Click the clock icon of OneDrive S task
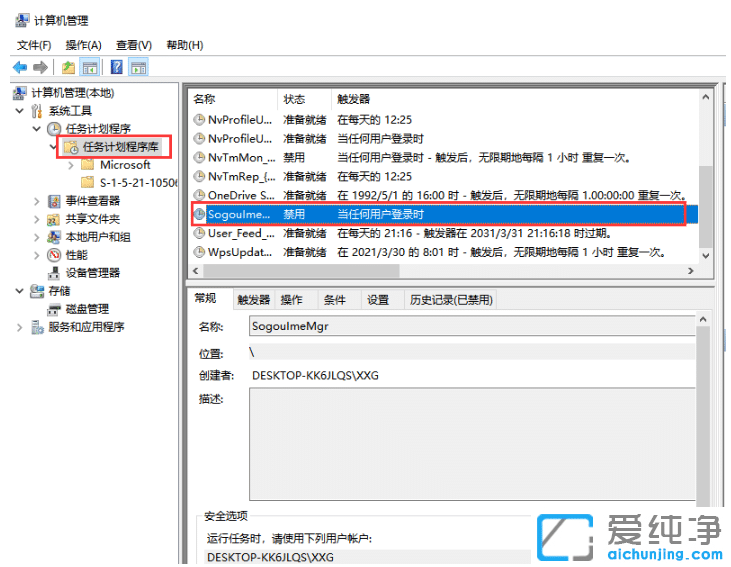Viewport: 731px width, 567px height. tap(199, 195)
